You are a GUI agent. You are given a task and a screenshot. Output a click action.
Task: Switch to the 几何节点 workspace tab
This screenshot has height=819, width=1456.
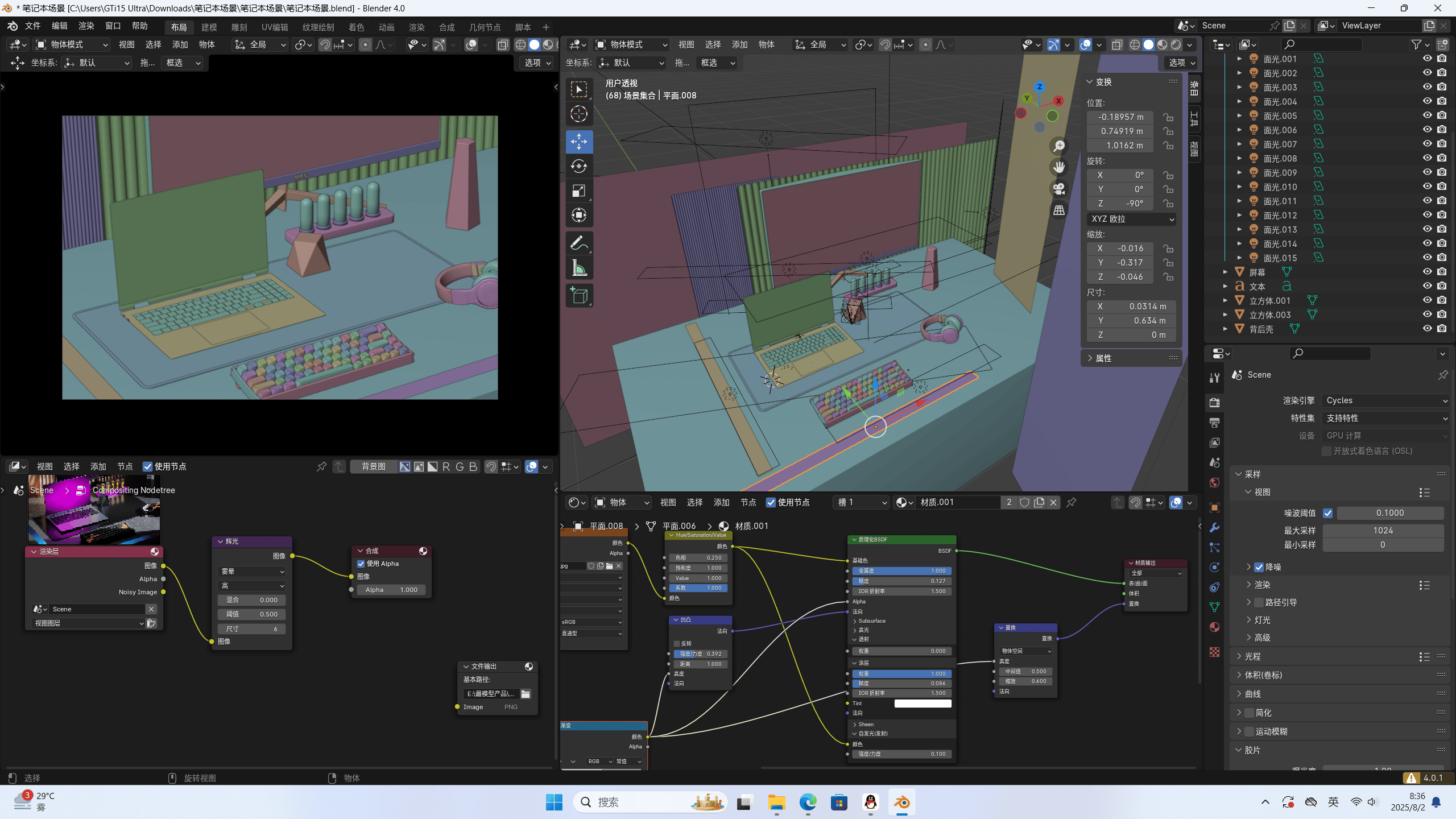[485, 27]
